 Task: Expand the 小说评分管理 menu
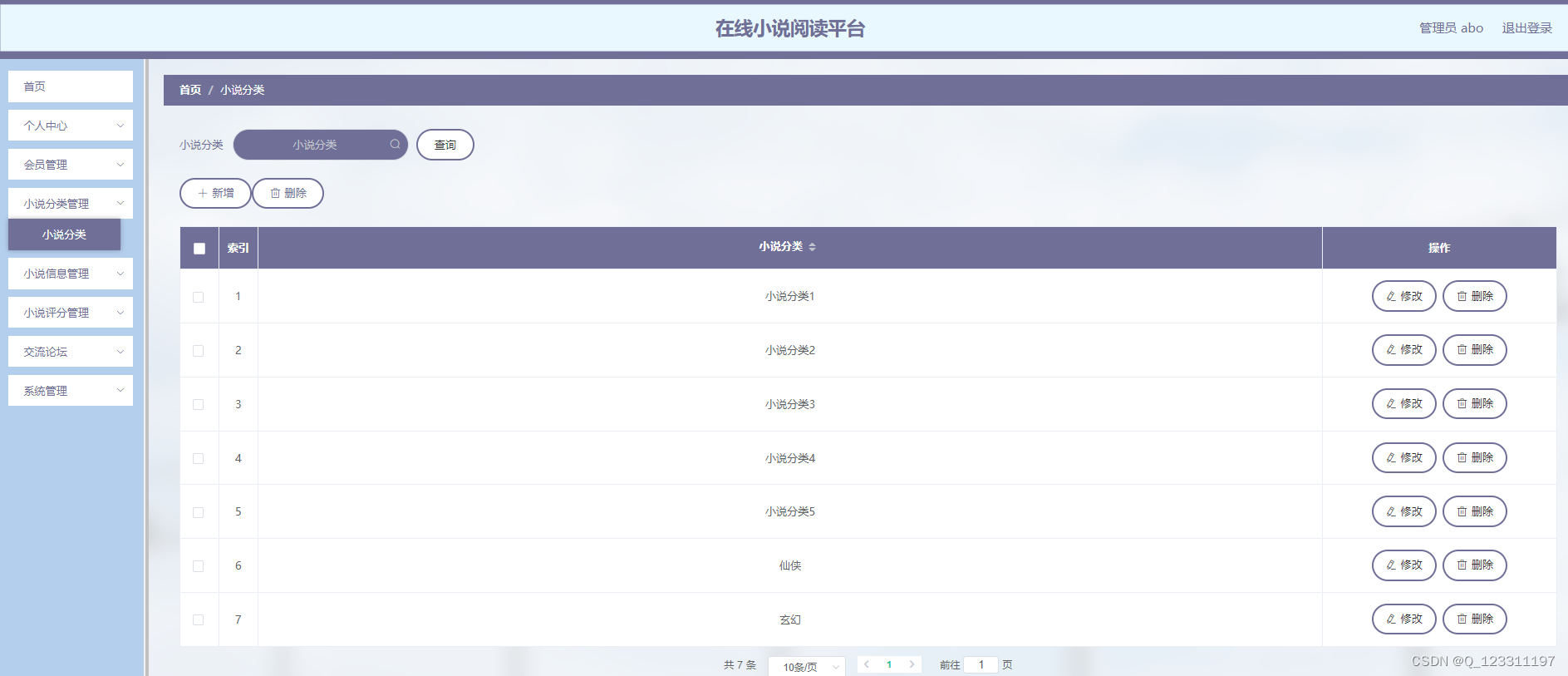(x=71, y=313)
